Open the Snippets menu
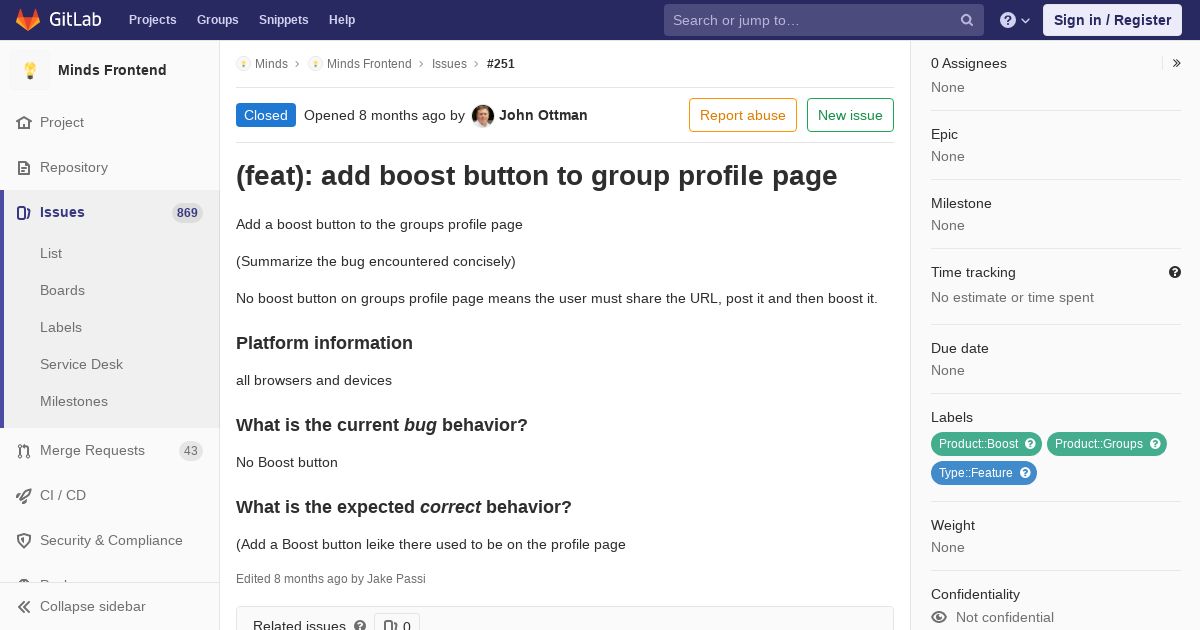 [284, 20]
